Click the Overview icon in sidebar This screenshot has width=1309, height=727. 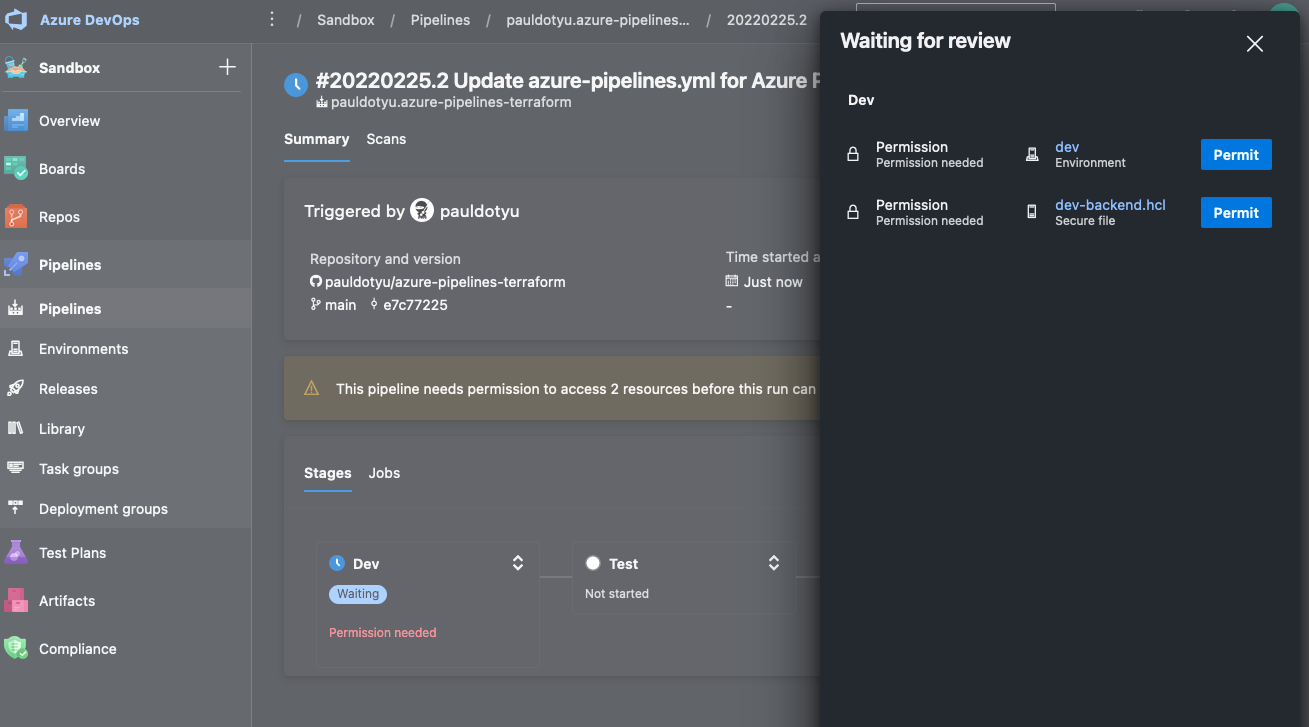pos(16,120)
